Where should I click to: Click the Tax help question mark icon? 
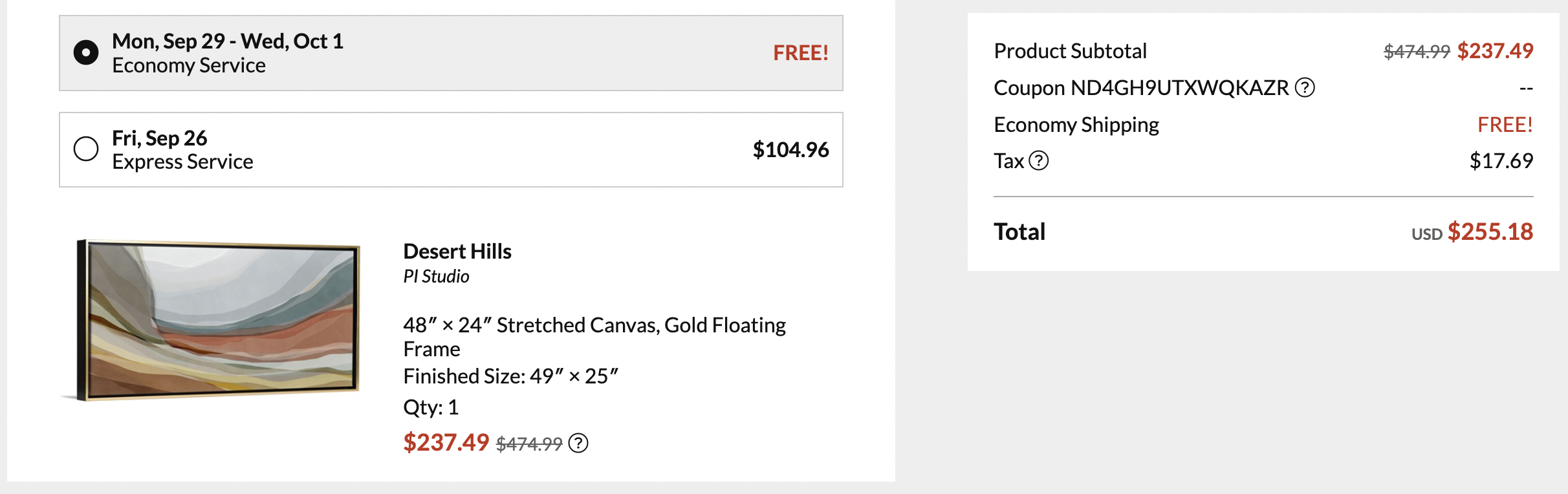point(1038,160)
